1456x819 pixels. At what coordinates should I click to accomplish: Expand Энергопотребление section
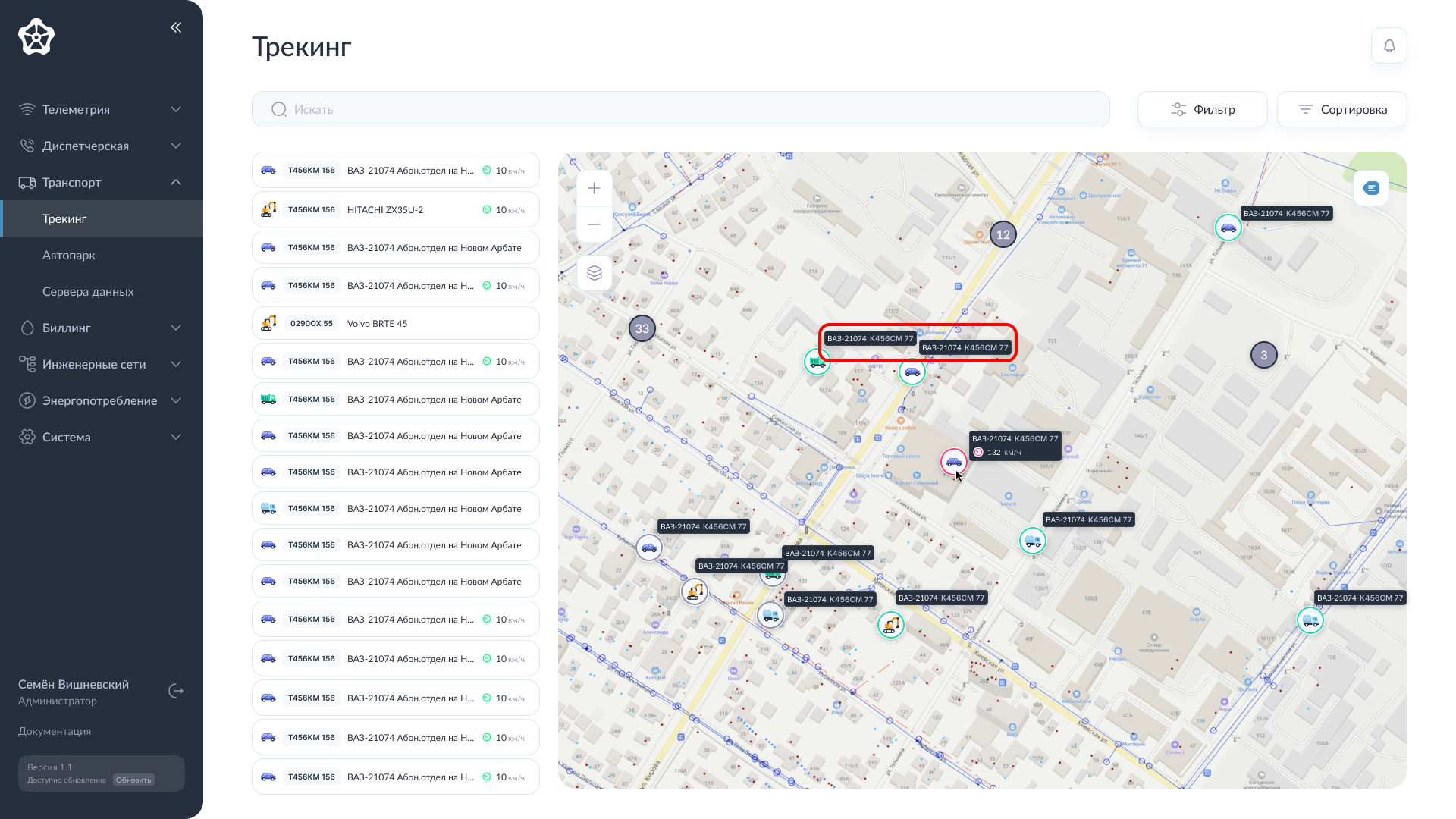pos(101,400)
